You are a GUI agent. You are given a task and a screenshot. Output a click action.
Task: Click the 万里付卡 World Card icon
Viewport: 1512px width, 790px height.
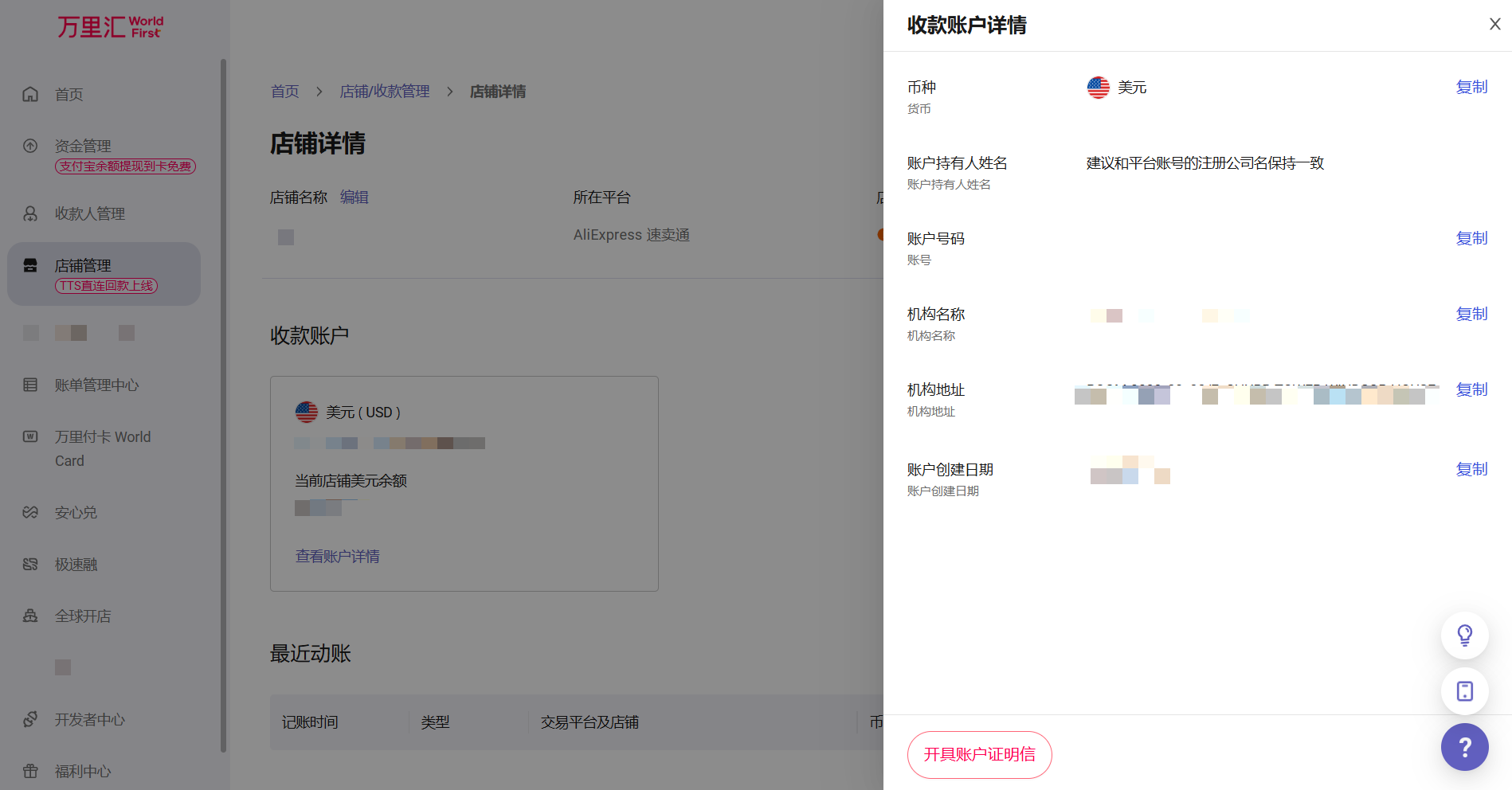pyautogui.click(x=30, y=436)
